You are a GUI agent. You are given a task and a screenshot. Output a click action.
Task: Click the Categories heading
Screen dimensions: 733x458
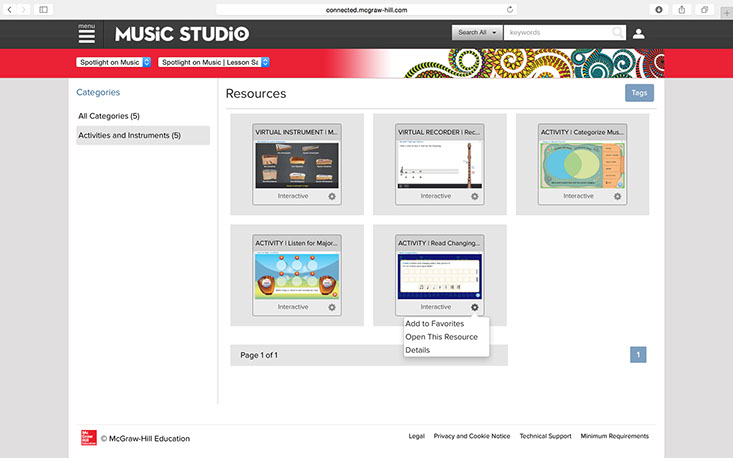click(98, 92)
